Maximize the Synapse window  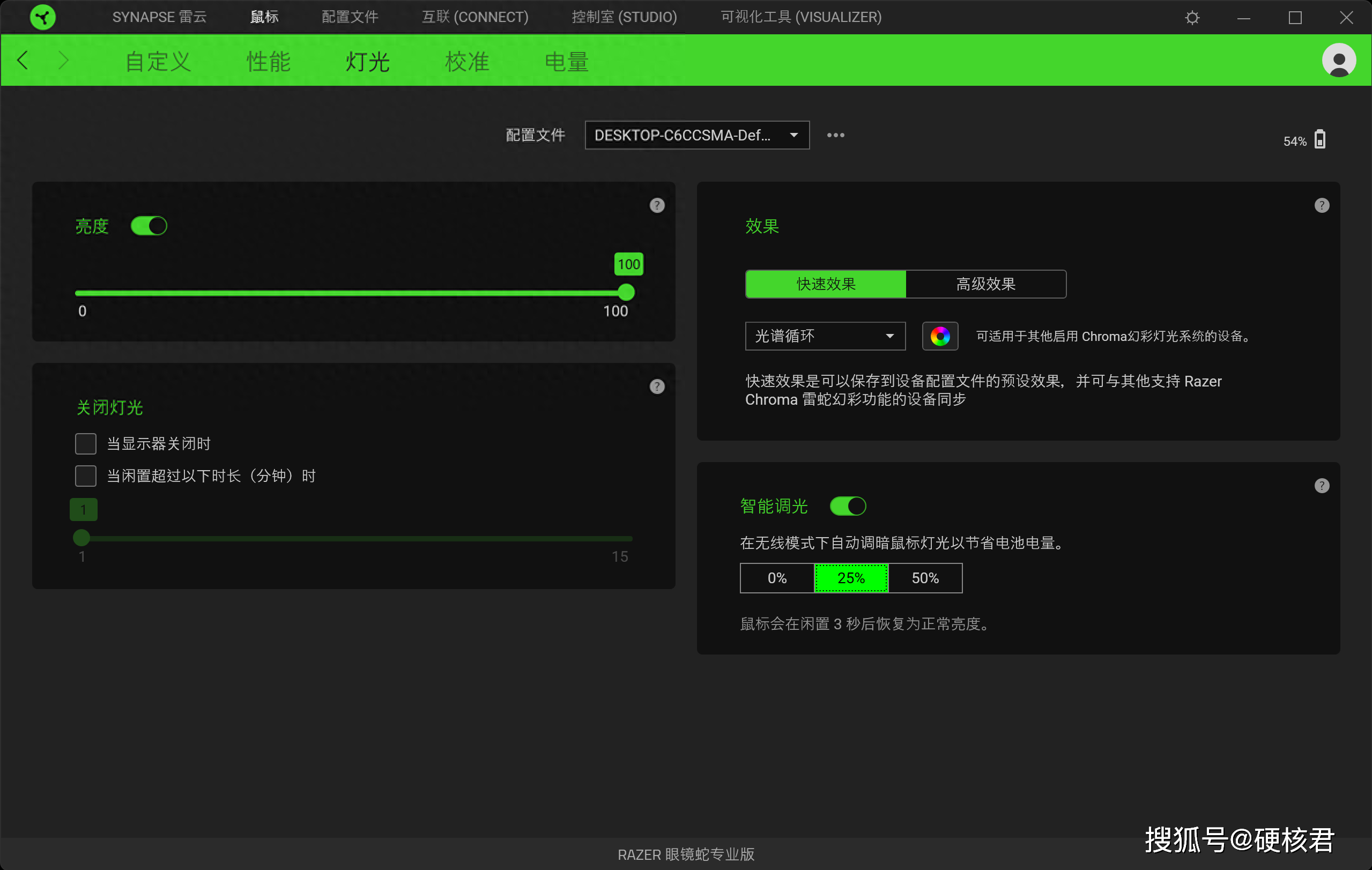pyautogui.click(x=1294, y=18)
